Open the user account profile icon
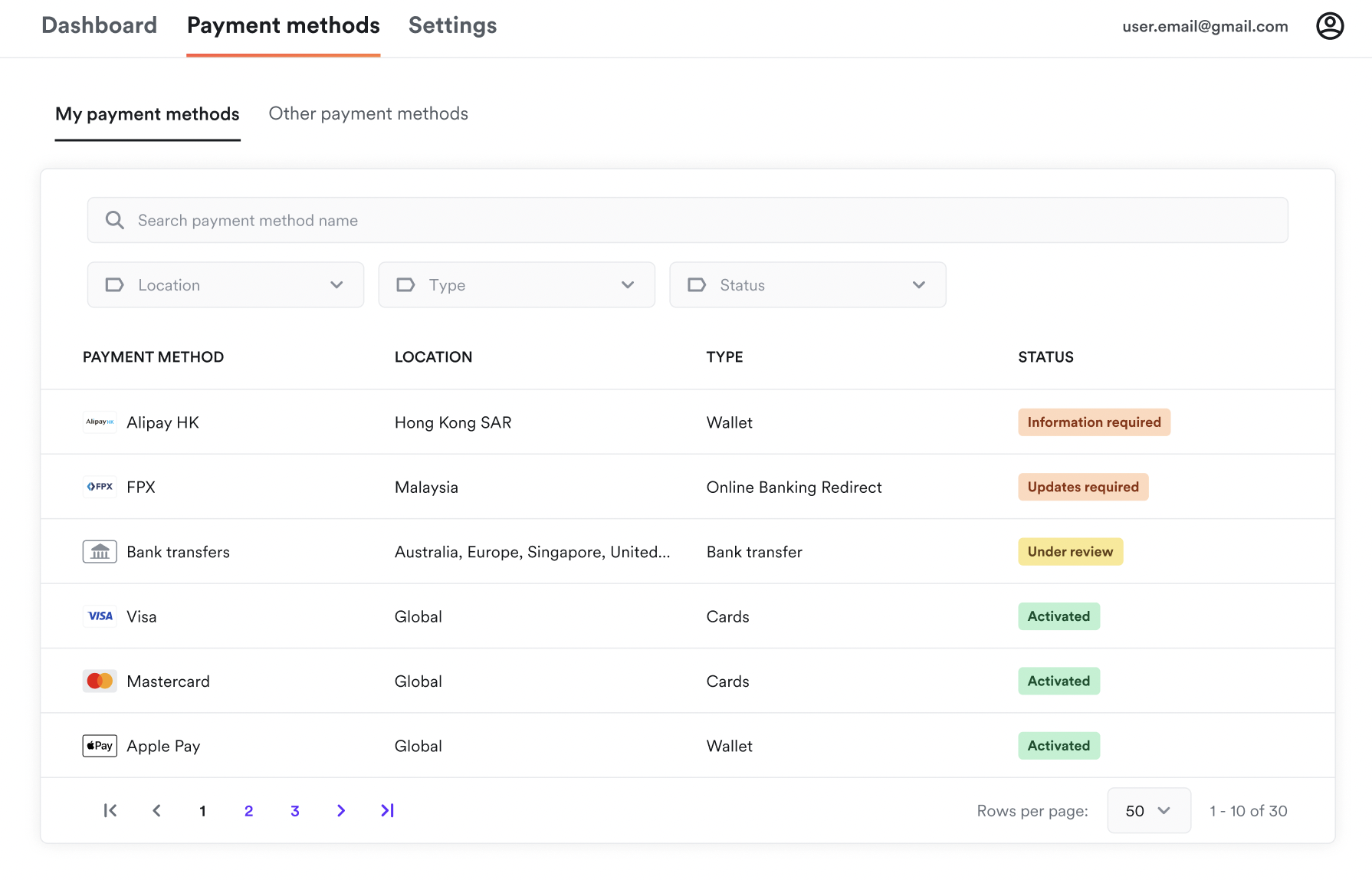This screenshot has height=880, width=1372. [x=1329, y=26]
